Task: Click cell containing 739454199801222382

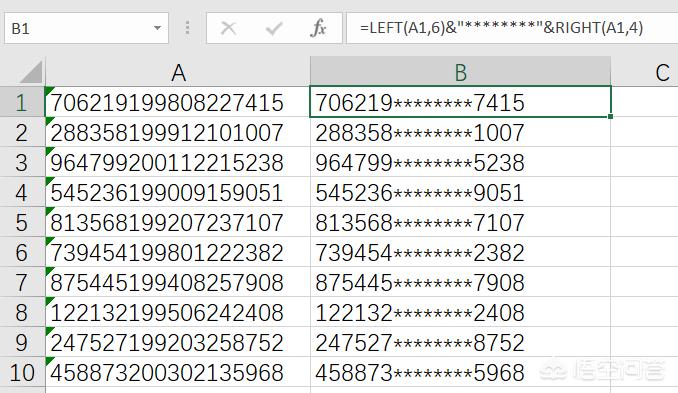Action: click(x=178, y=252)
